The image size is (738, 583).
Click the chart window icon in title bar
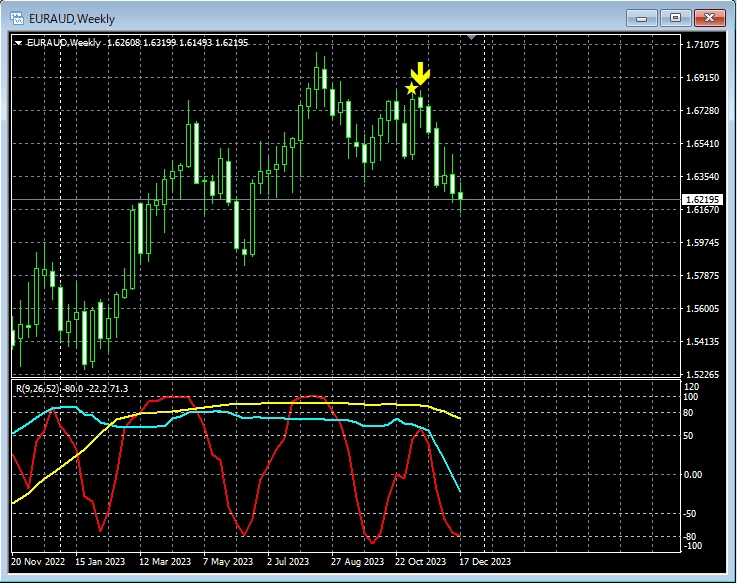17,18
